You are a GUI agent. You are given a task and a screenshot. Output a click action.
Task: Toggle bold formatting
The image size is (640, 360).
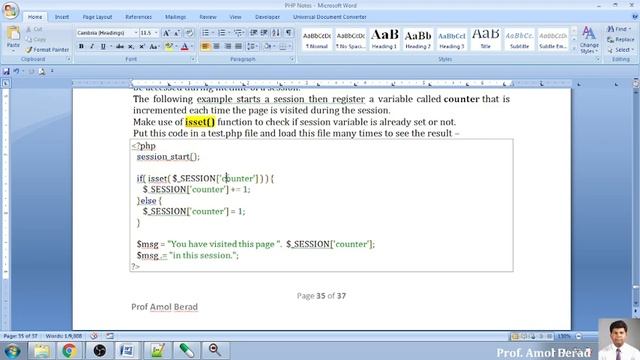click(81, 47)
